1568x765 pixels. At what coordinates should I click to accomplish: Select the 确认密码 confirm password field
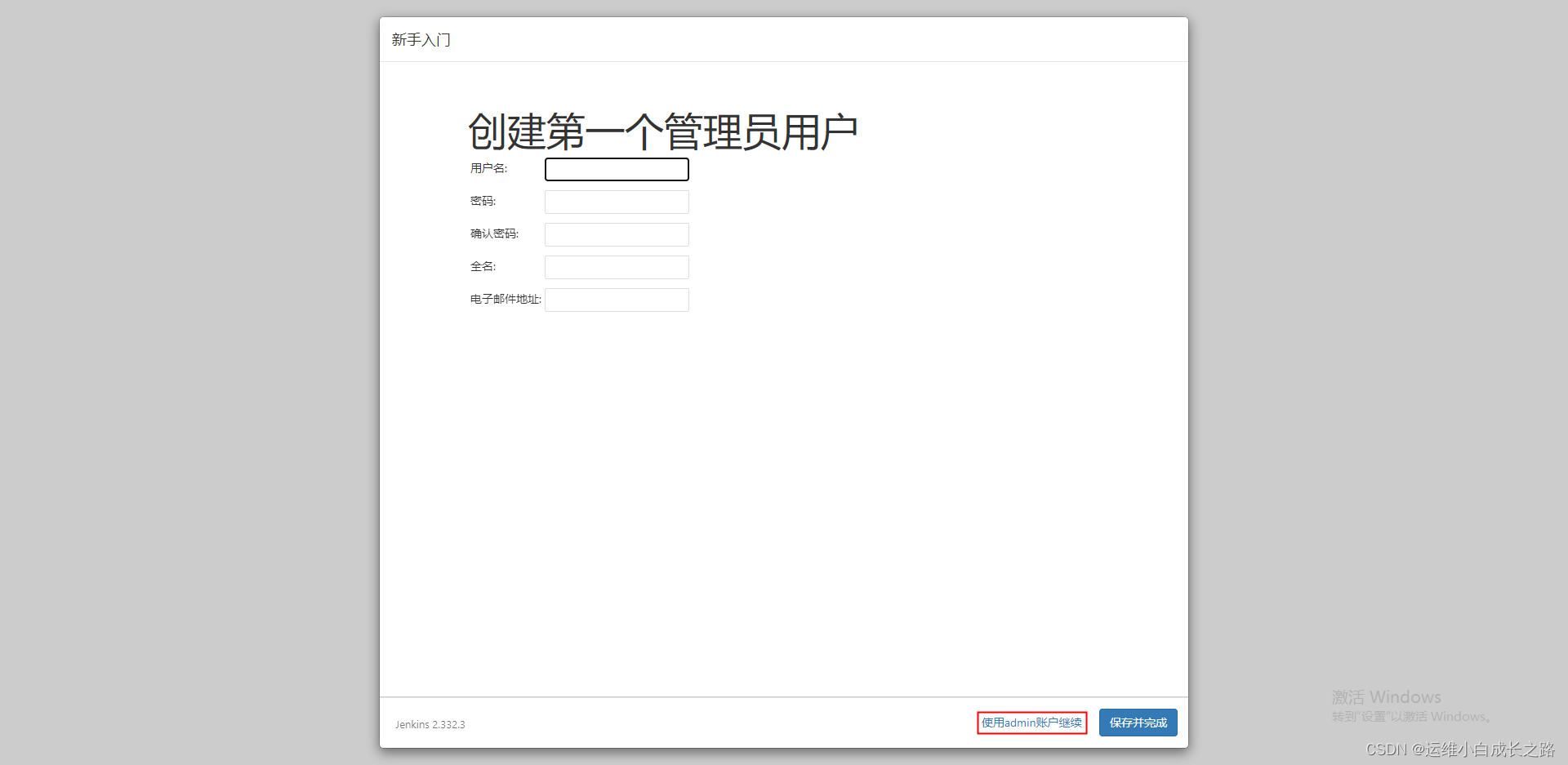tap(617, 234)
